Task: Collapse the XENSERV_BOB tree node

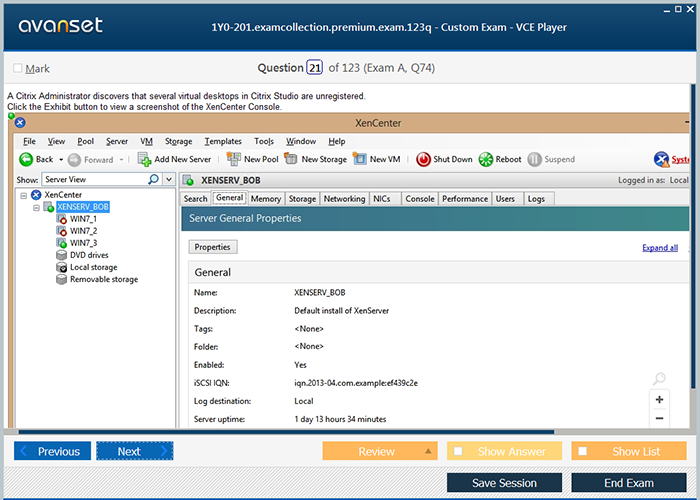Action: [x=36, y=207]
